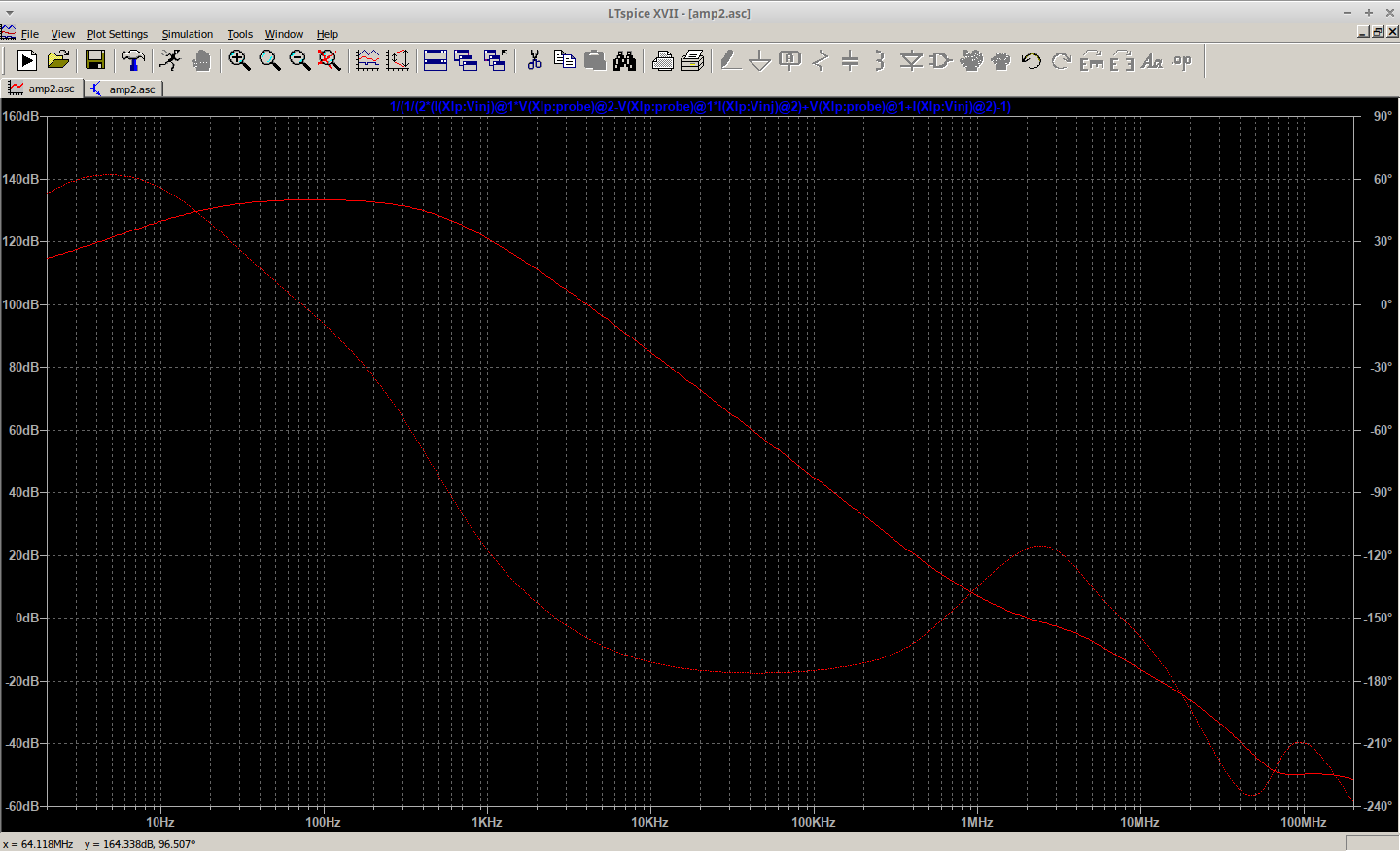Image resolution: width=1400 pixels, height=851 pixels.
Task: Open the File menu
Action: point(30,34)
